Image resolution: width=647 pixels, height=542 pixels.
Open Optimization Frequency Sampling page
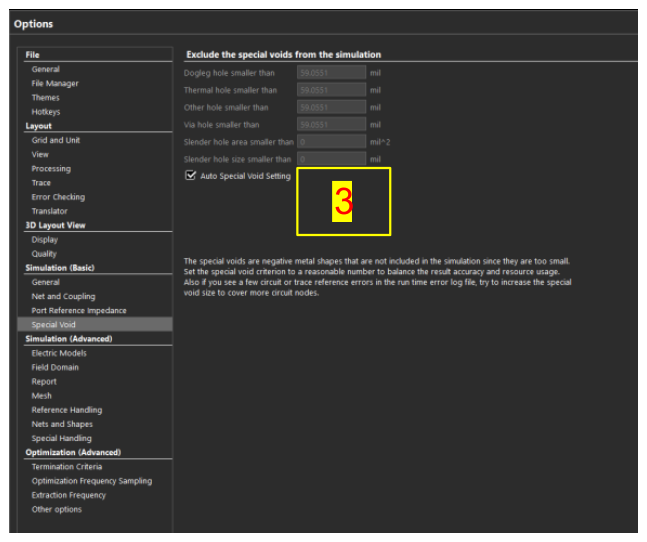click(x=92, y=481)
